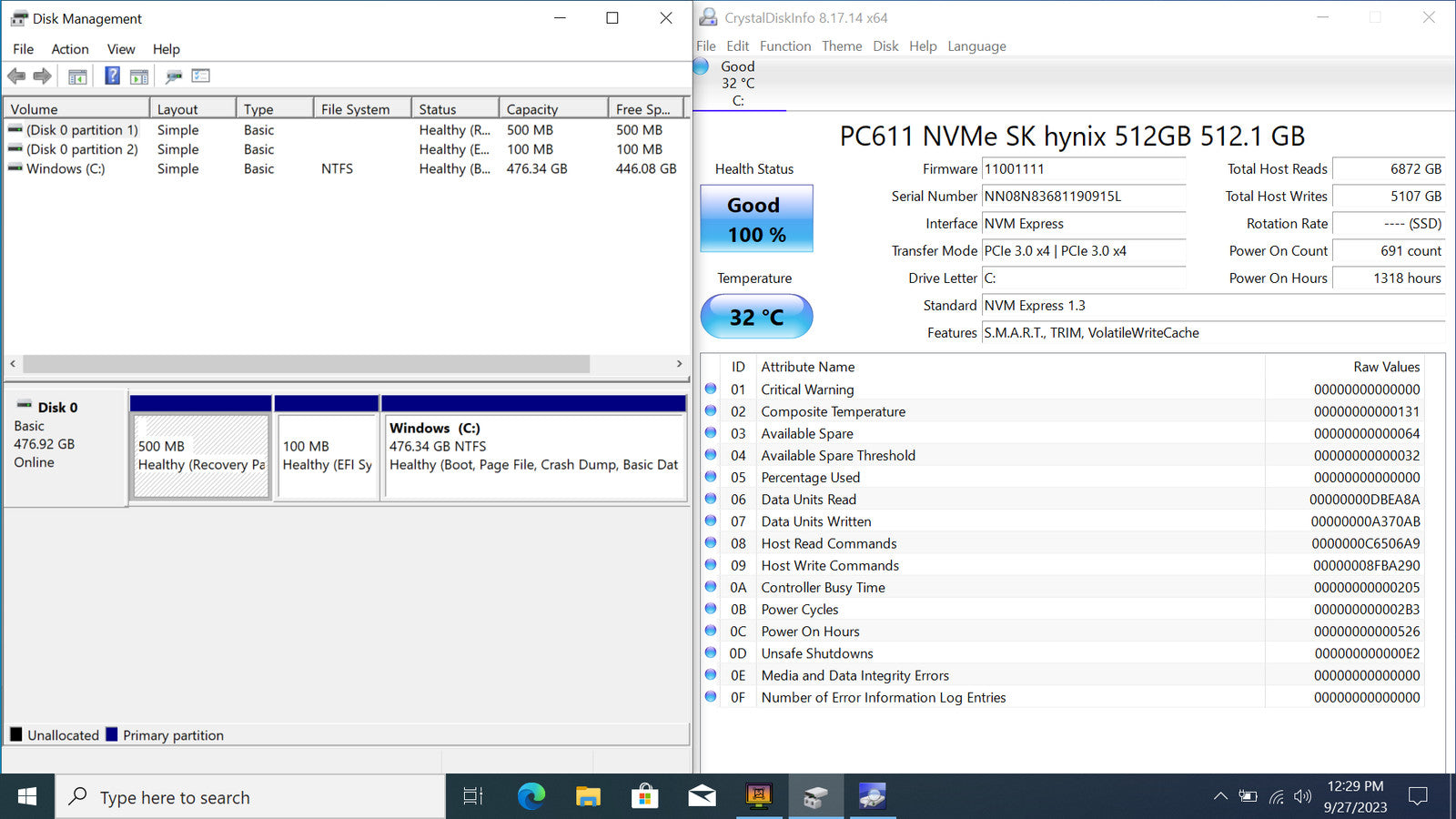Click the Power On Hours value field
The height and width of the screenshot is (819, 1456).
[1389, 278]
